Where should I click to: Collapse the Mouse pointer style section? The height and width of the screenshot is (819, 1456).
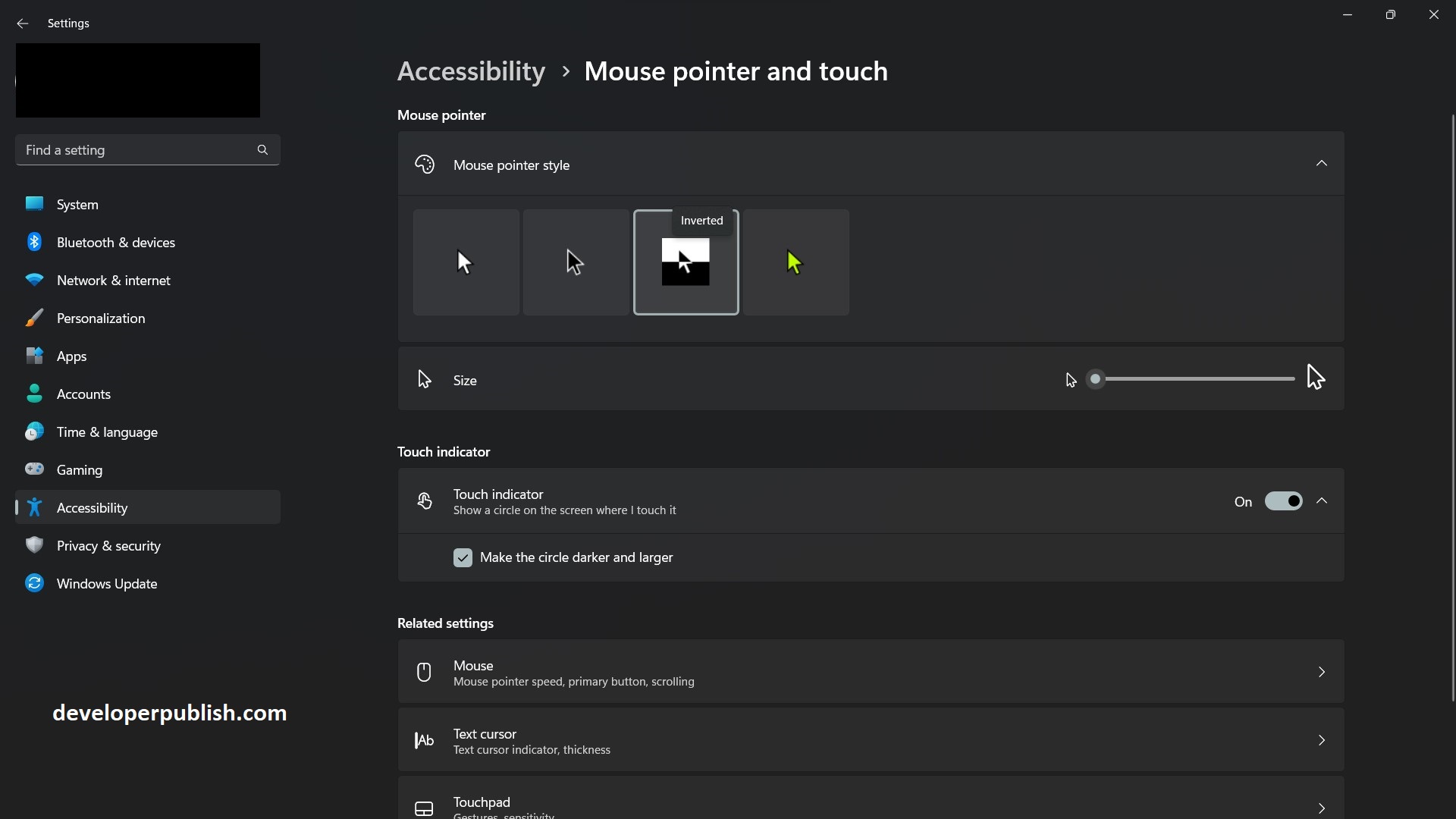(1322, 163)
